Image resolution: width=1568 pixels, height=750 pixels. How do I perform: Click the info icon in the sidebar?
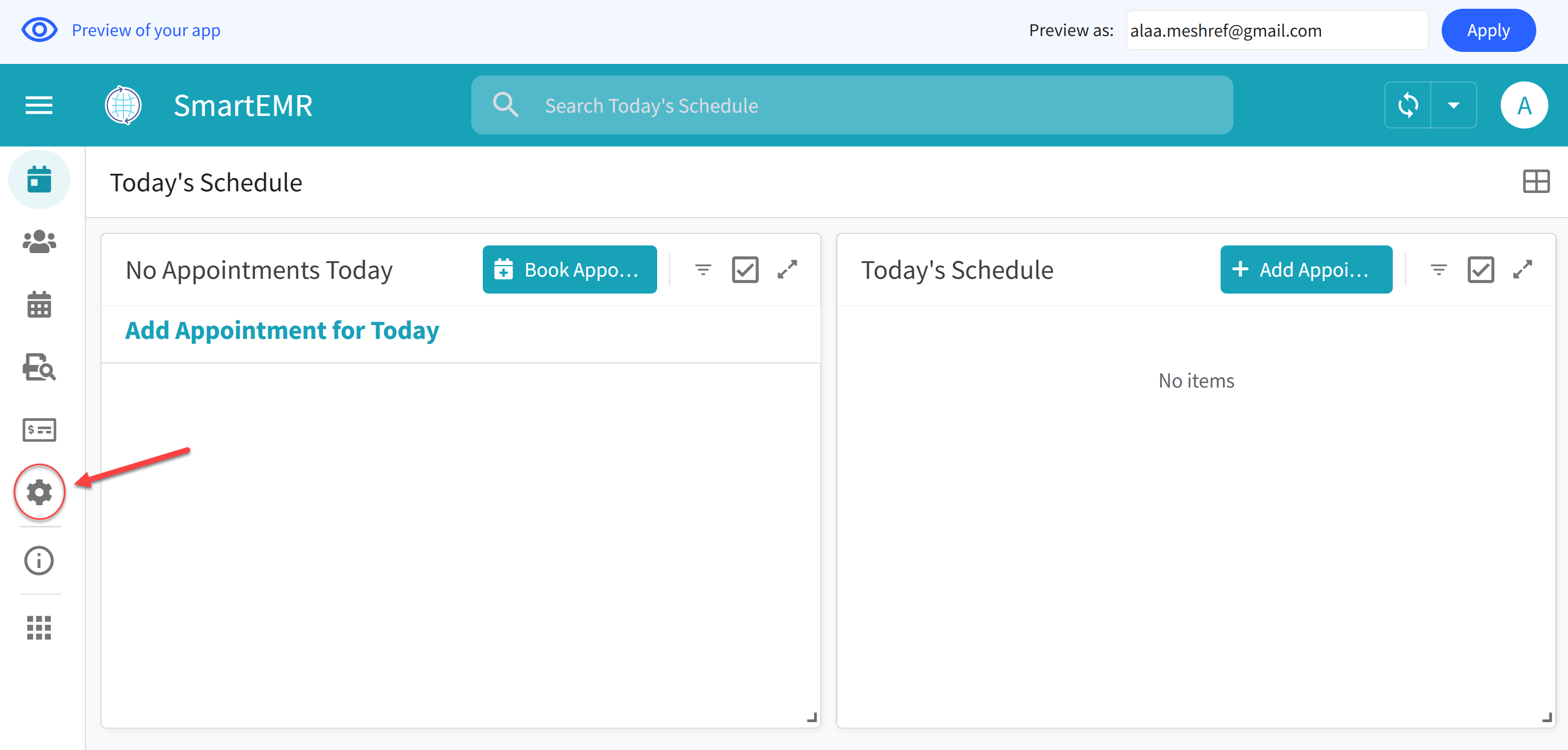click(x=38, y=560)
